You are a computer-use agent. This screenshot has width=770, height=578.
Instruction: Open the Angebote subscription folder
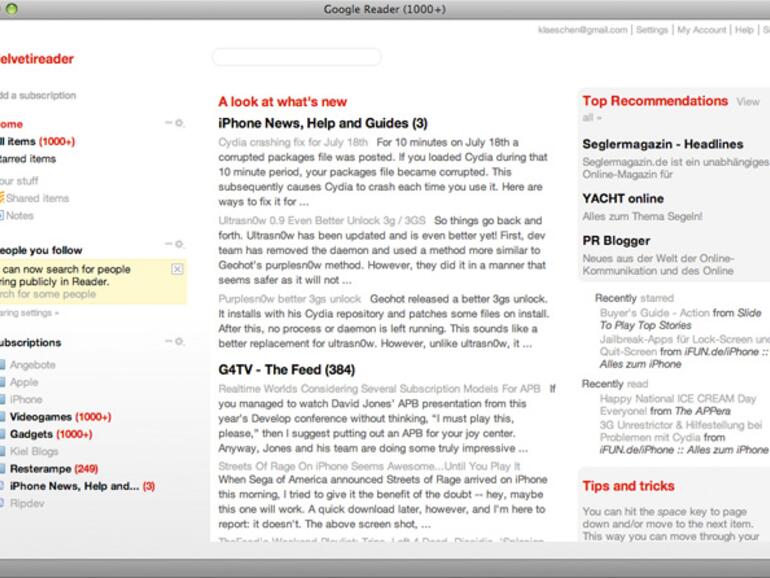pyautogui.click(x=32, y=365)
